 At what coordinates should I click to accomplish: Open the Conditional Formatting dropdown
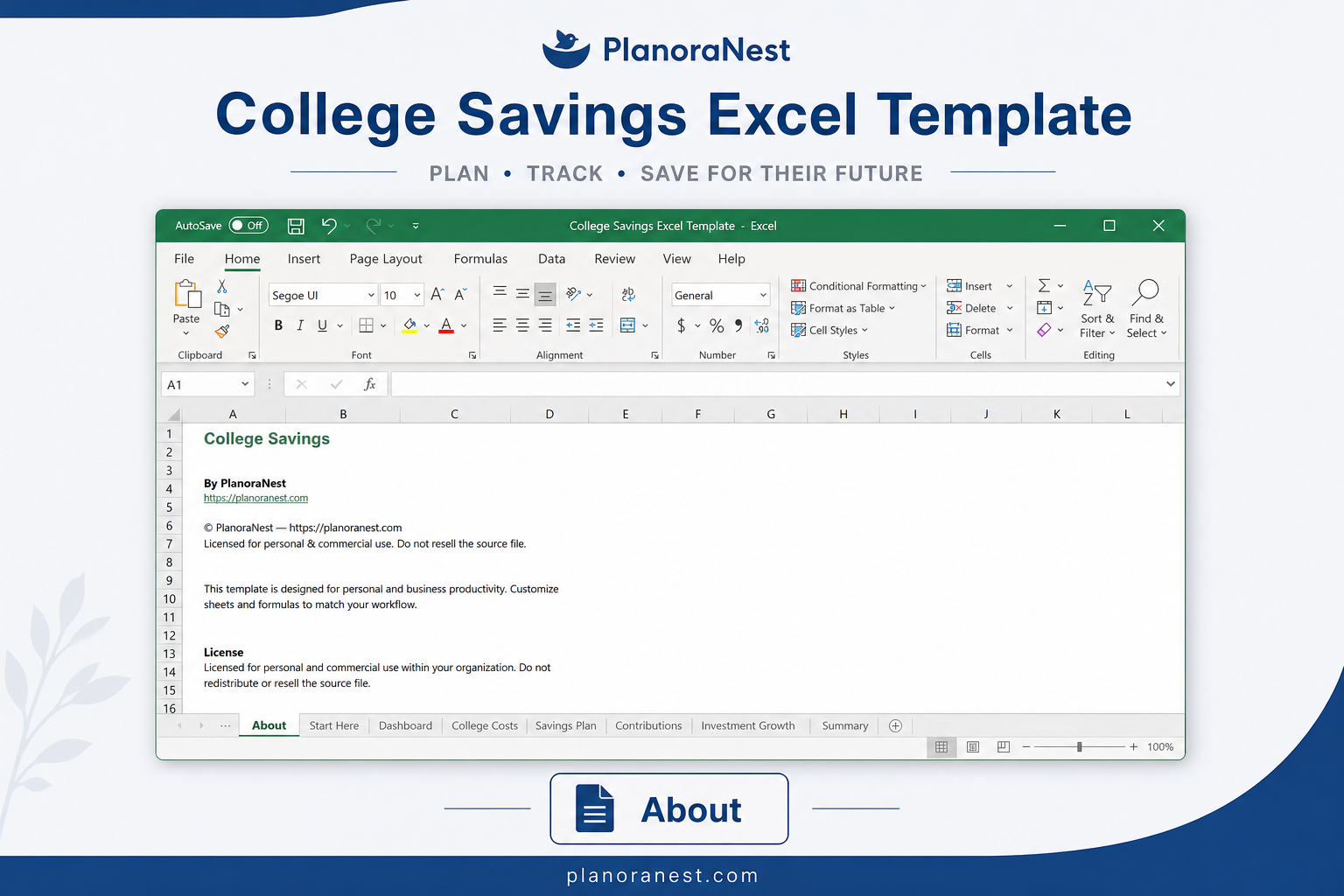coord(858,286)
